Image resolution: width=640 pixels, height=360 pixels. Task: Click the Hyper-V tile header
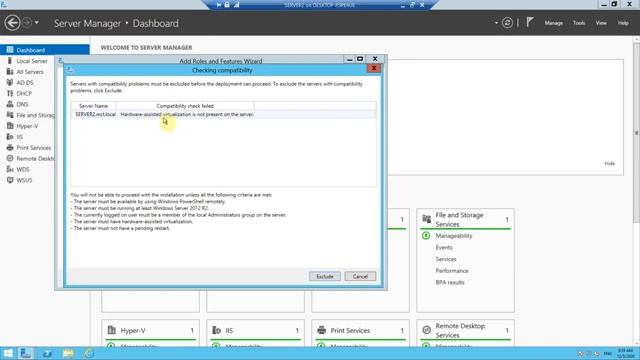pyautogui.click(x=150, y=330)
